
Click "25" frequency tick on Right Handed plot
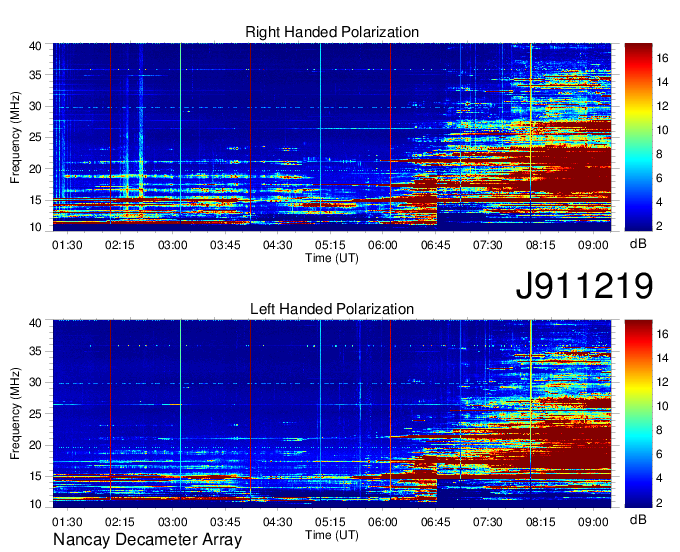click(35, 137)
